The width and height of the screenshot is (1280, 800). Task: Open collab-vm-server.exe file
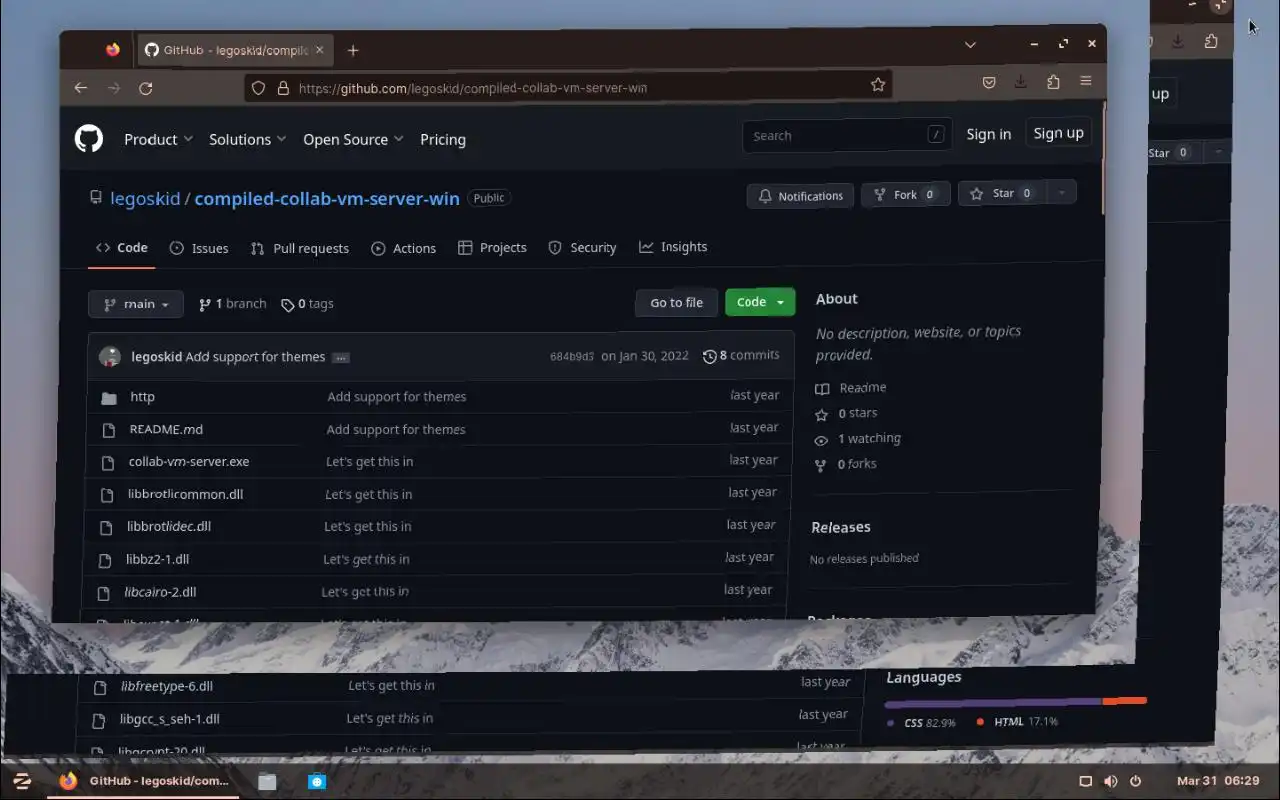tap(189, 461)
